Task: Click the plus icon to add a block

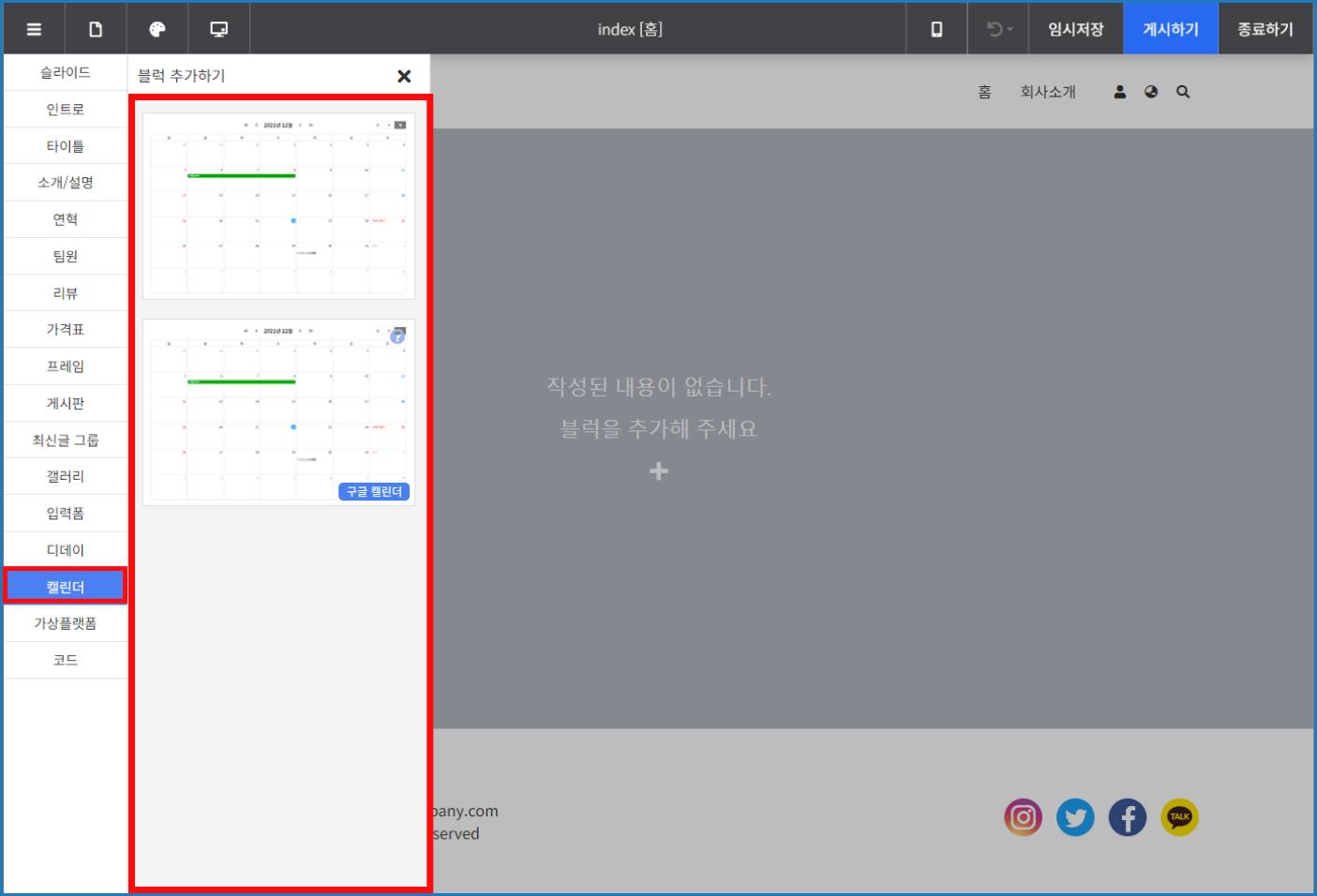Action: [x=658, y=471]
